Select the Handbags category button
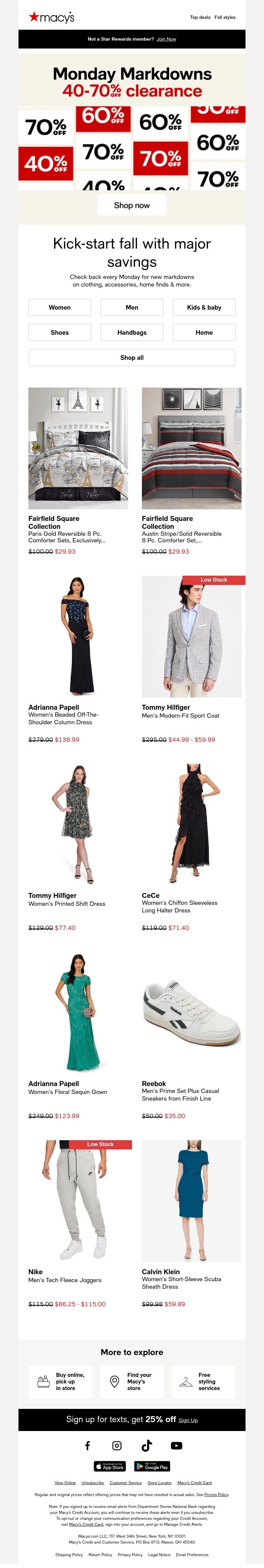The height and width of the screenshot is (1568, 264). (x=132, y=332)
